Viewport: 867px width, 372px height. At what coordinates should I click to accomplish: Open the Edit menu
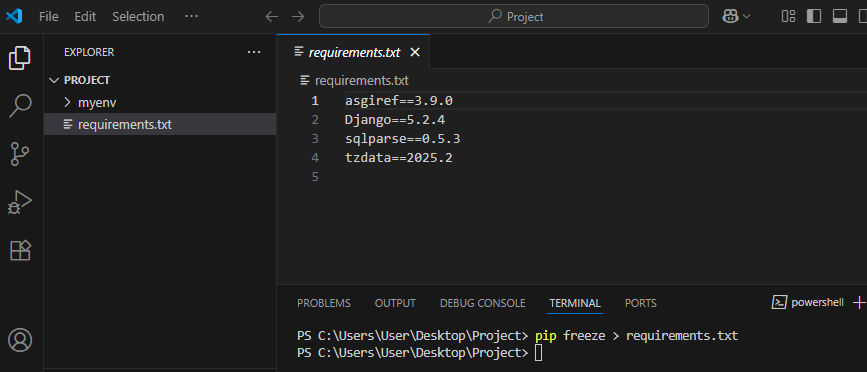click(85, 17)
